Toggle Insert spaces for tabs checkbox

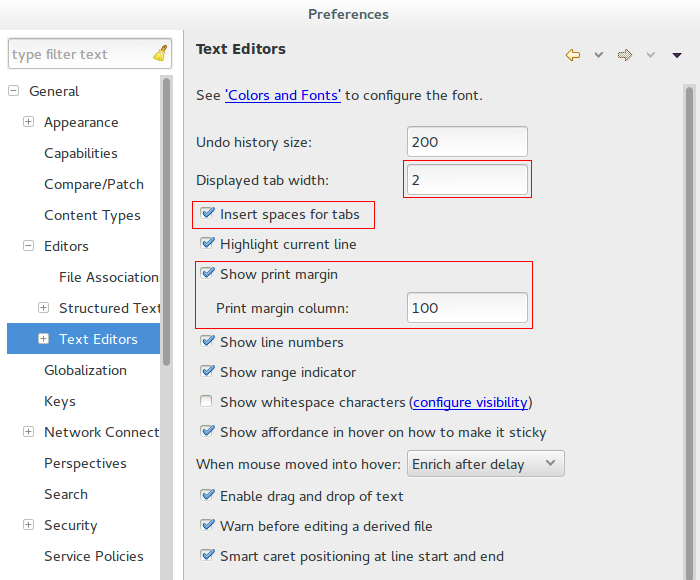(207, 213)
